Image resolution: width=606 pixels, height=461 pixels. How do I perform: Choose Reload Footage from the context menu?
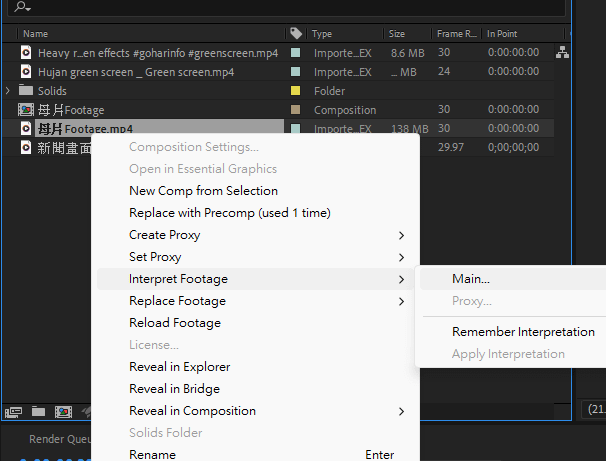[174, 323]
